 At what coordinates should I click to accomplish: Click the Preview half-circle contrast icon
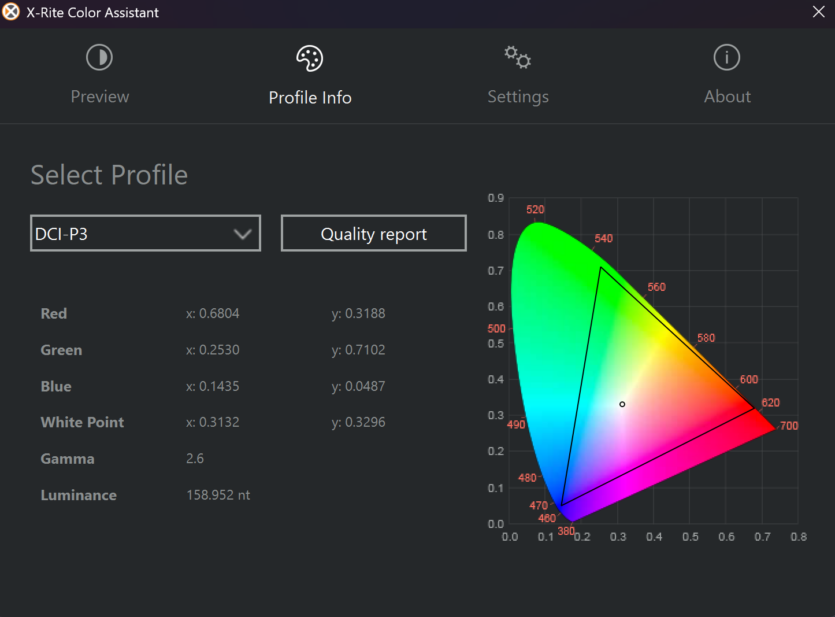point(100,57)
